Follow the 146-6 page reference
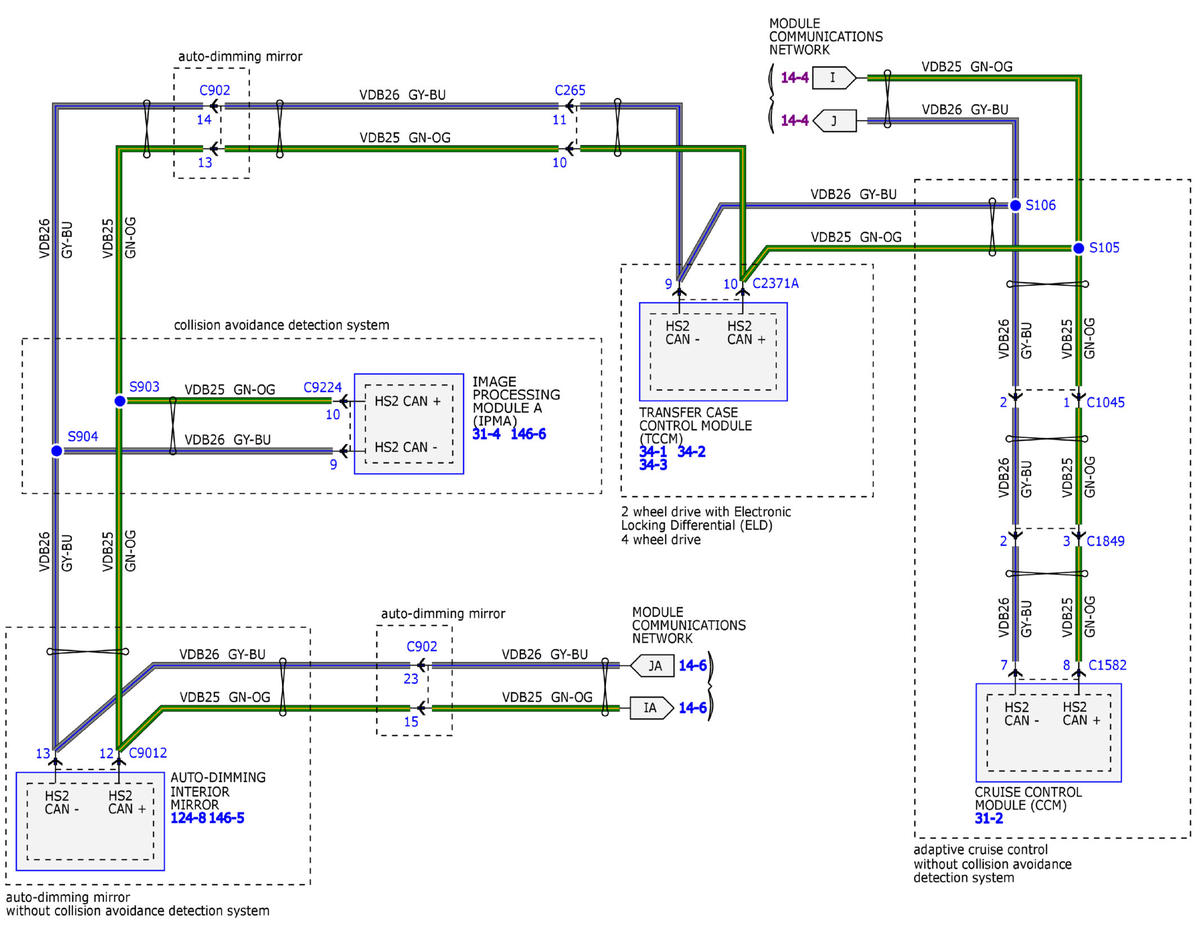Viewport: 1200px width, 927px height. coord(527,436)
